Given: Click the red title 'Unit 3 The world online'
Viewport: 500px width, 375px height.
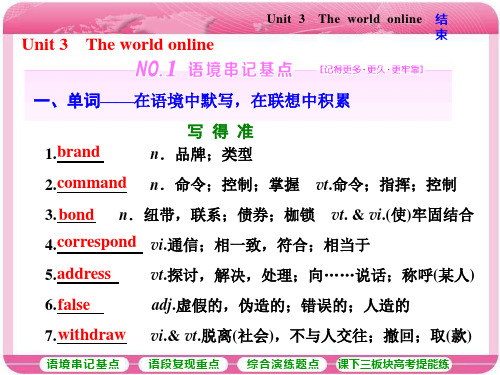Looking at the screenshot, I should click(x=118, y=45).
